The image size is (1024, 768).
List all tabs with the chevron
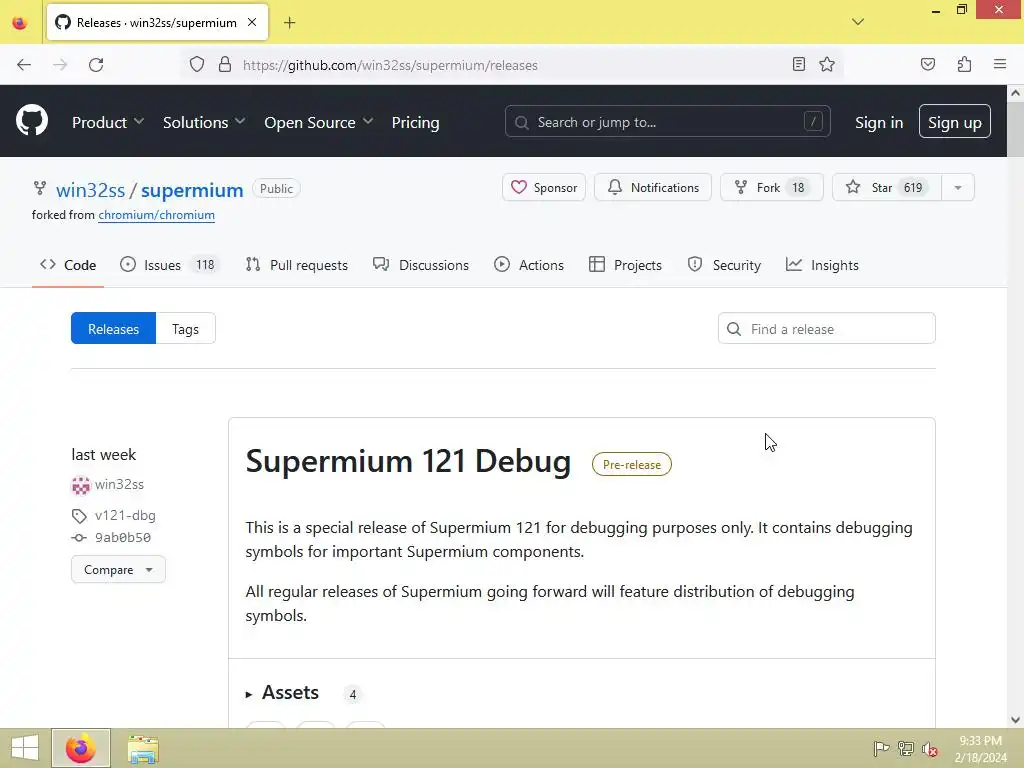pyautogui.click(x=857, y=22)
